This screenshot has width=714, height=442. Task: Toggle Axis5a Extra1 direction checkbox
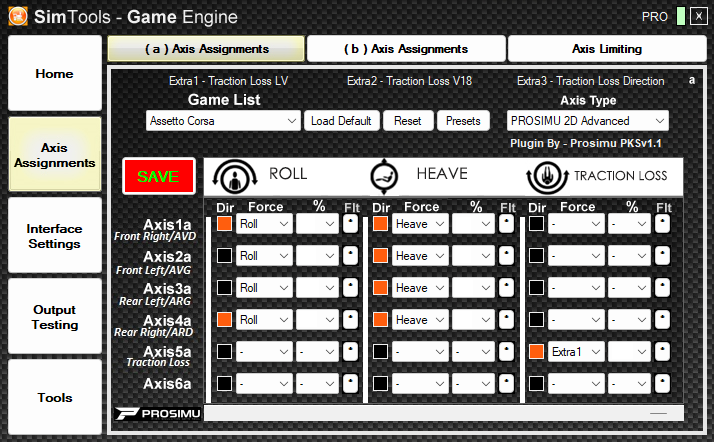tap(535, 352)
